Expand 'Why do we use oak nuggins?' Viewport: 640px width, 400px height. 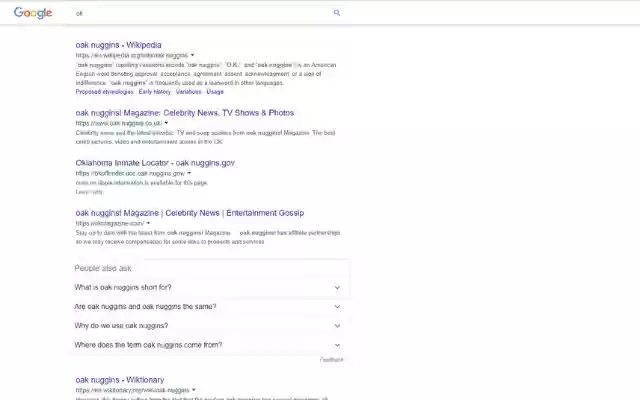207,326
